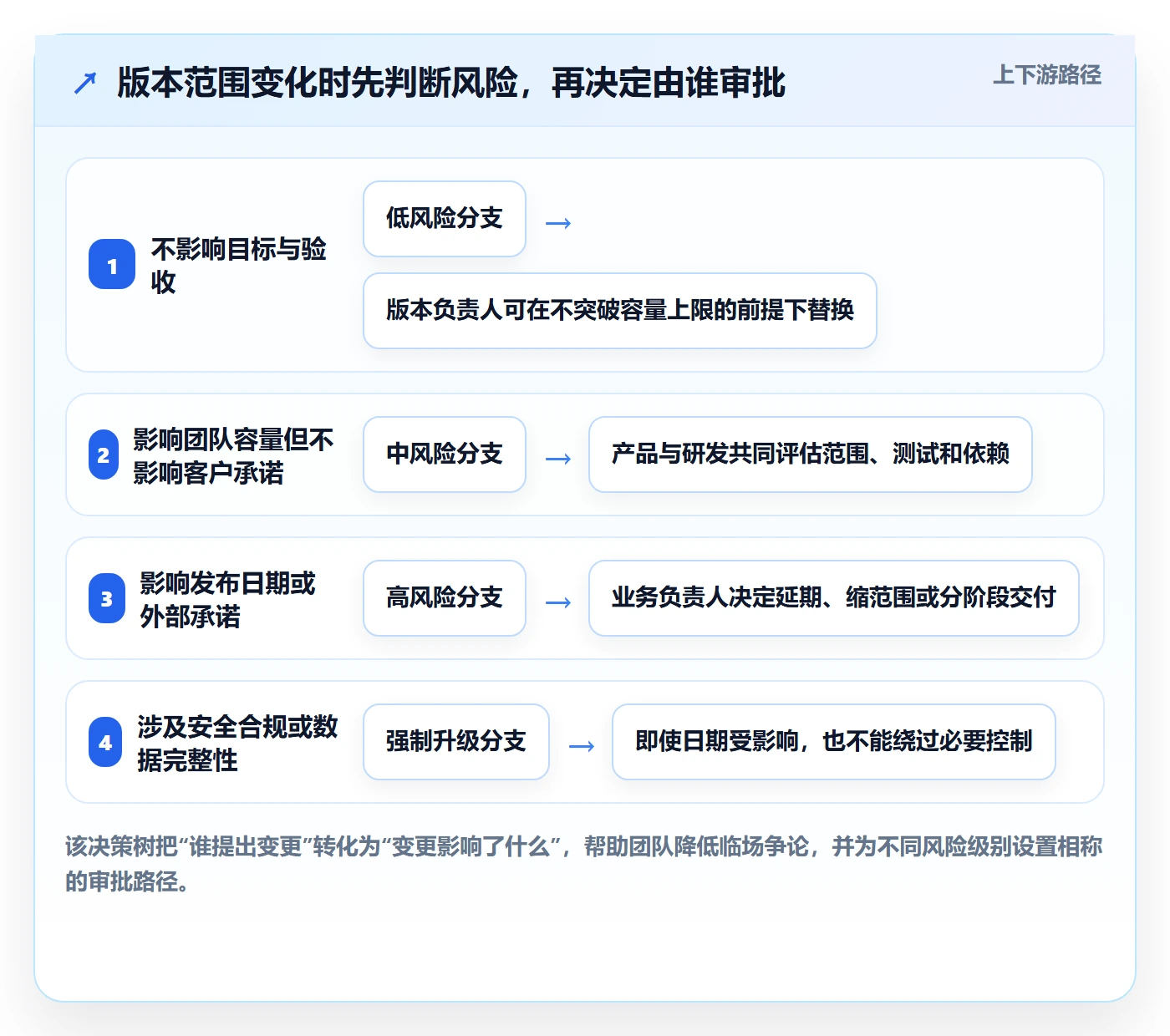Click the footer paragraph starting with 该决策树把

[x=584, y=864]
